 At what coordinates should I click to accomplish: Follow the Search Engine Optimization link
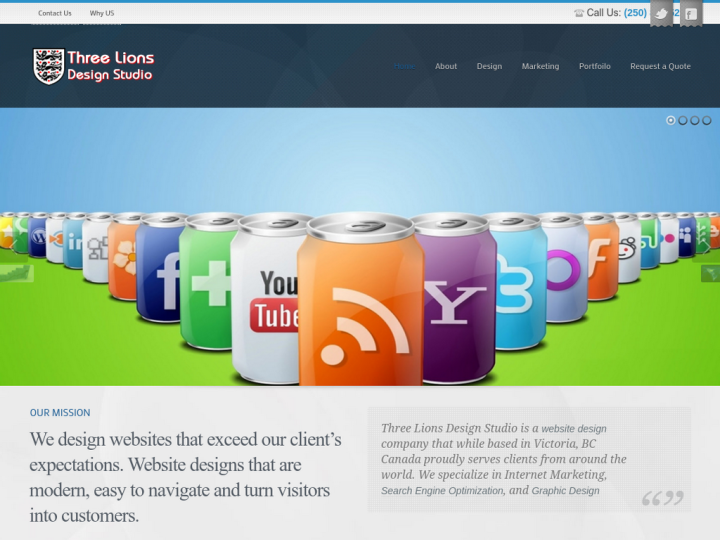[443, 491]
